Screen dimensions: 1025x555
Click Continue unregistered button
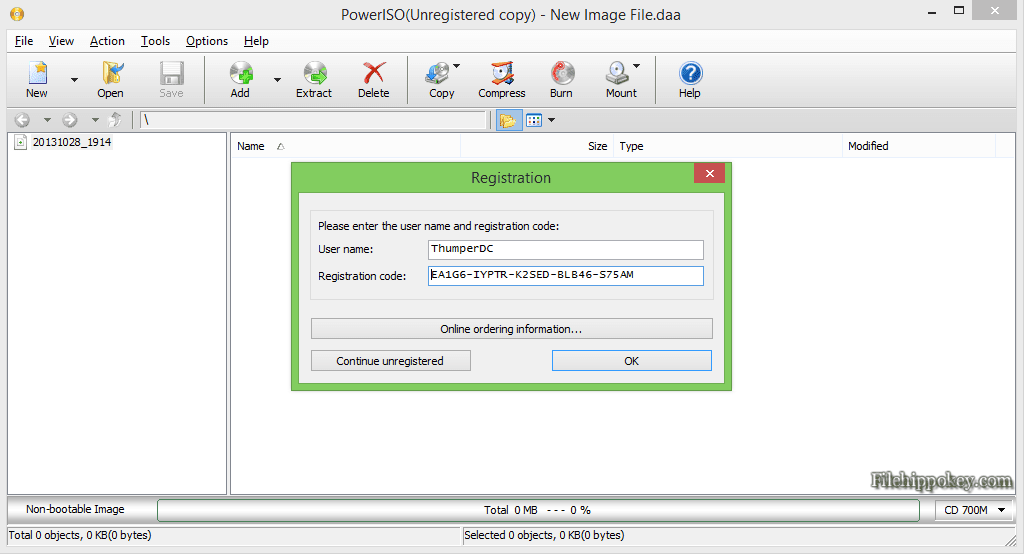click(390, 361)
